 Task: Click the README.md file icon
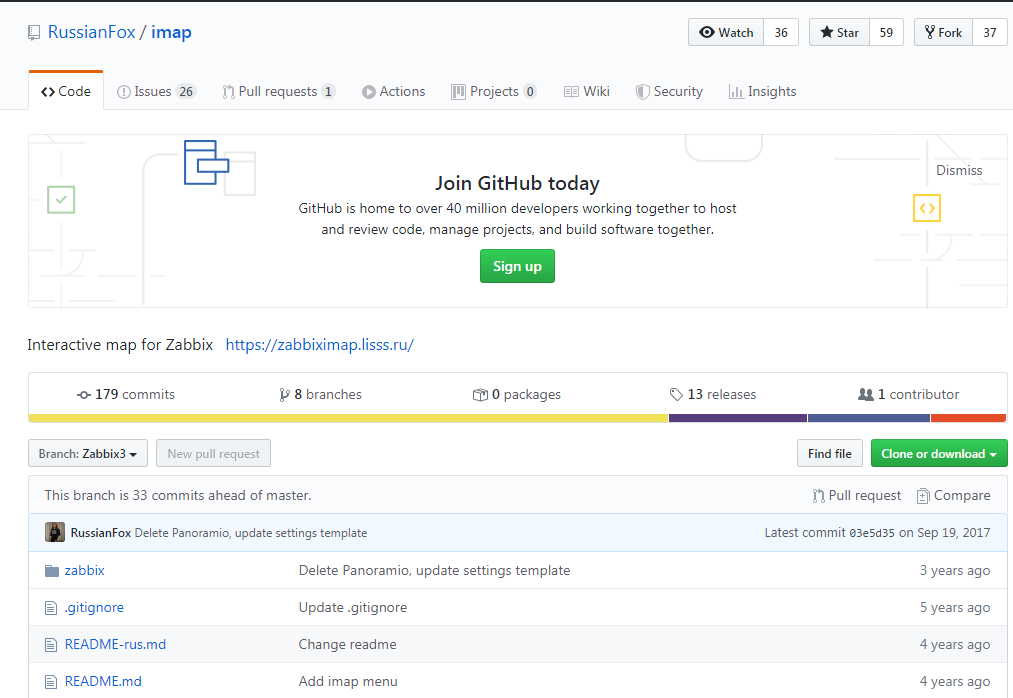tap(51, 681)
